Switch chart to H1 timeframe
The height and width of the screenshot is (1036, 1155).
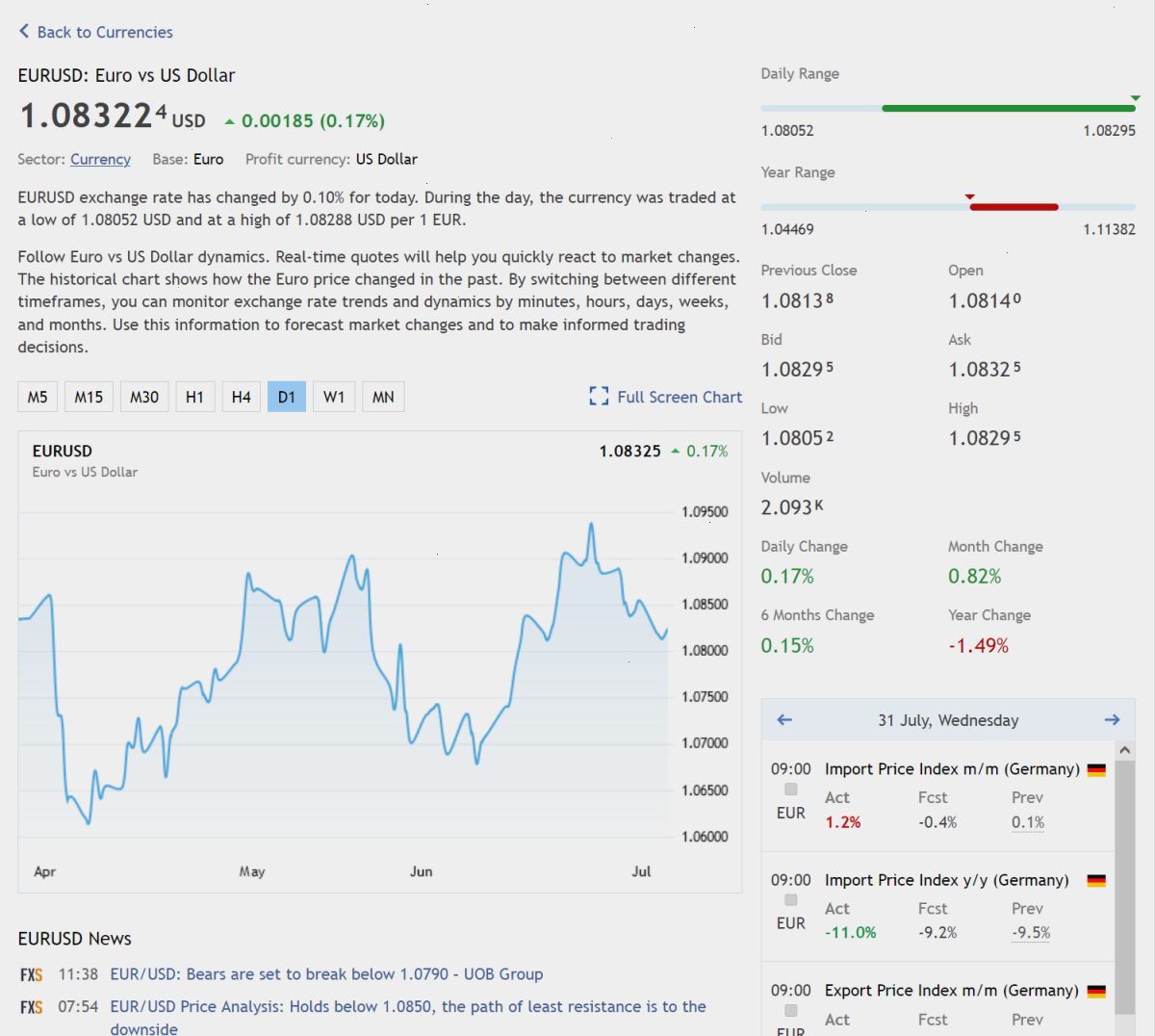tap(194, 397)
